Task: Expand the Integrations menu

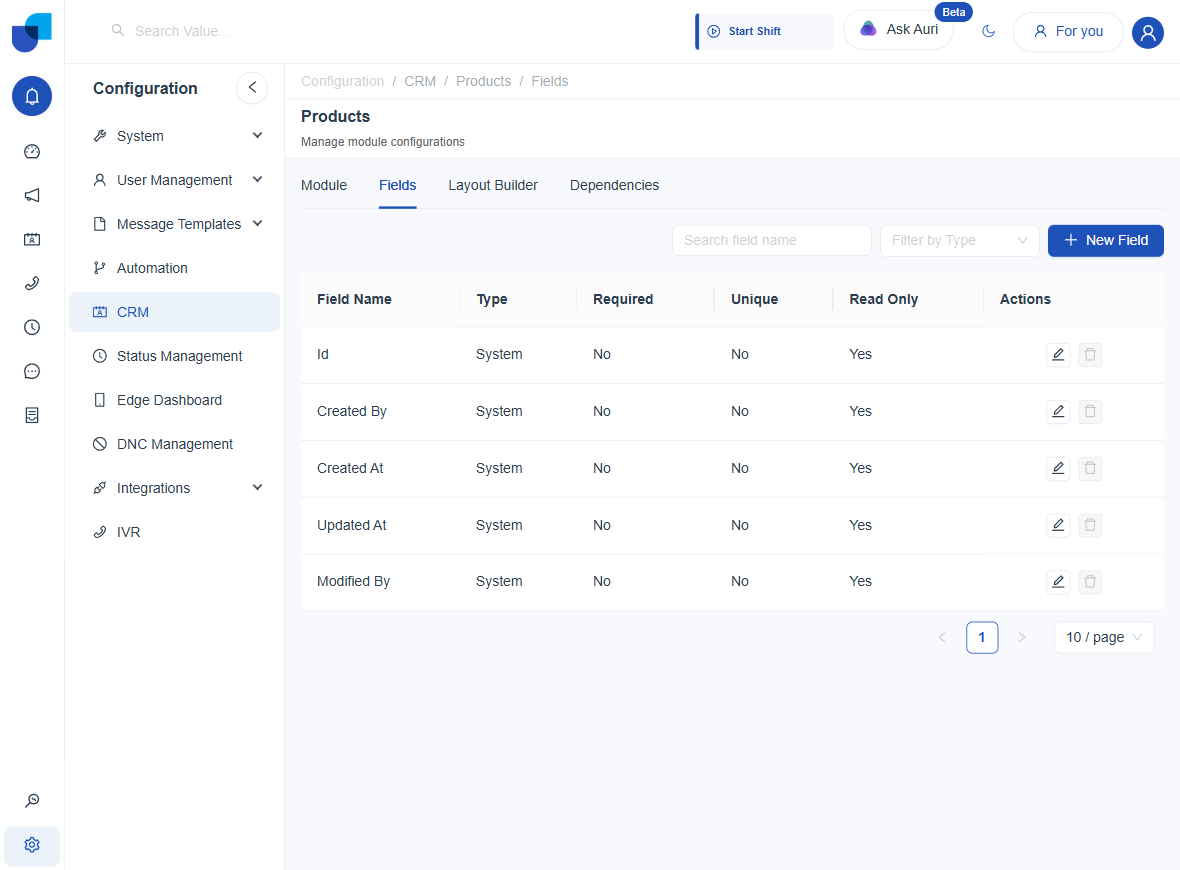Action: (x=175, y=488)
